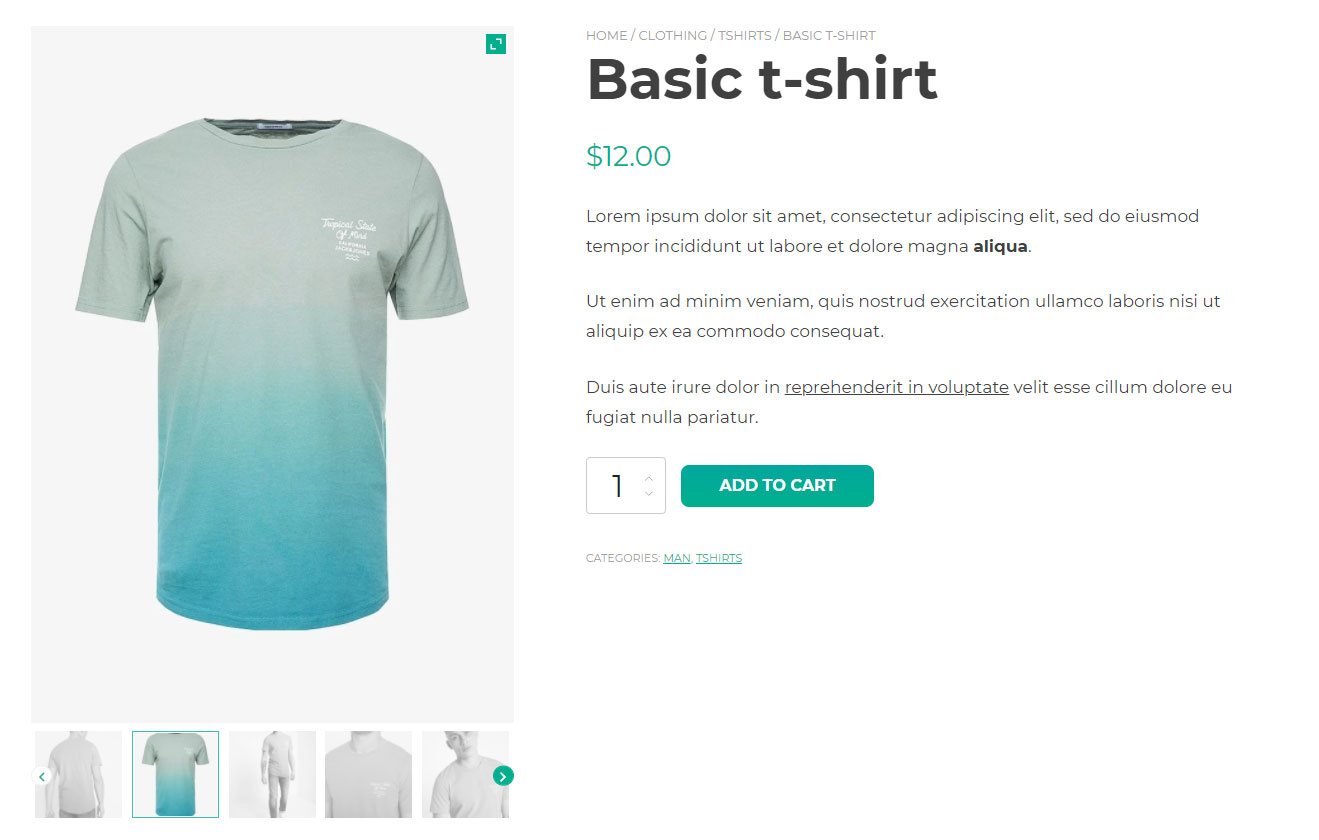Image resolution: width=1319 pixels, height=840 pixels.
Task: Select the last thumbnail of posing man
Action: pos(465,775)
